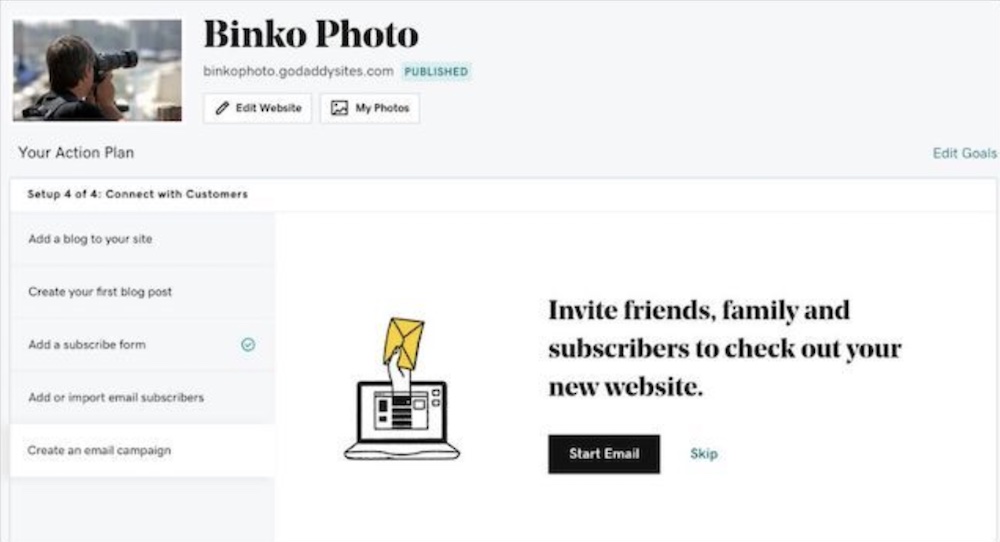1000x542 pixels.
Task: Skip the email invitation step
Action: click(703, 454)
